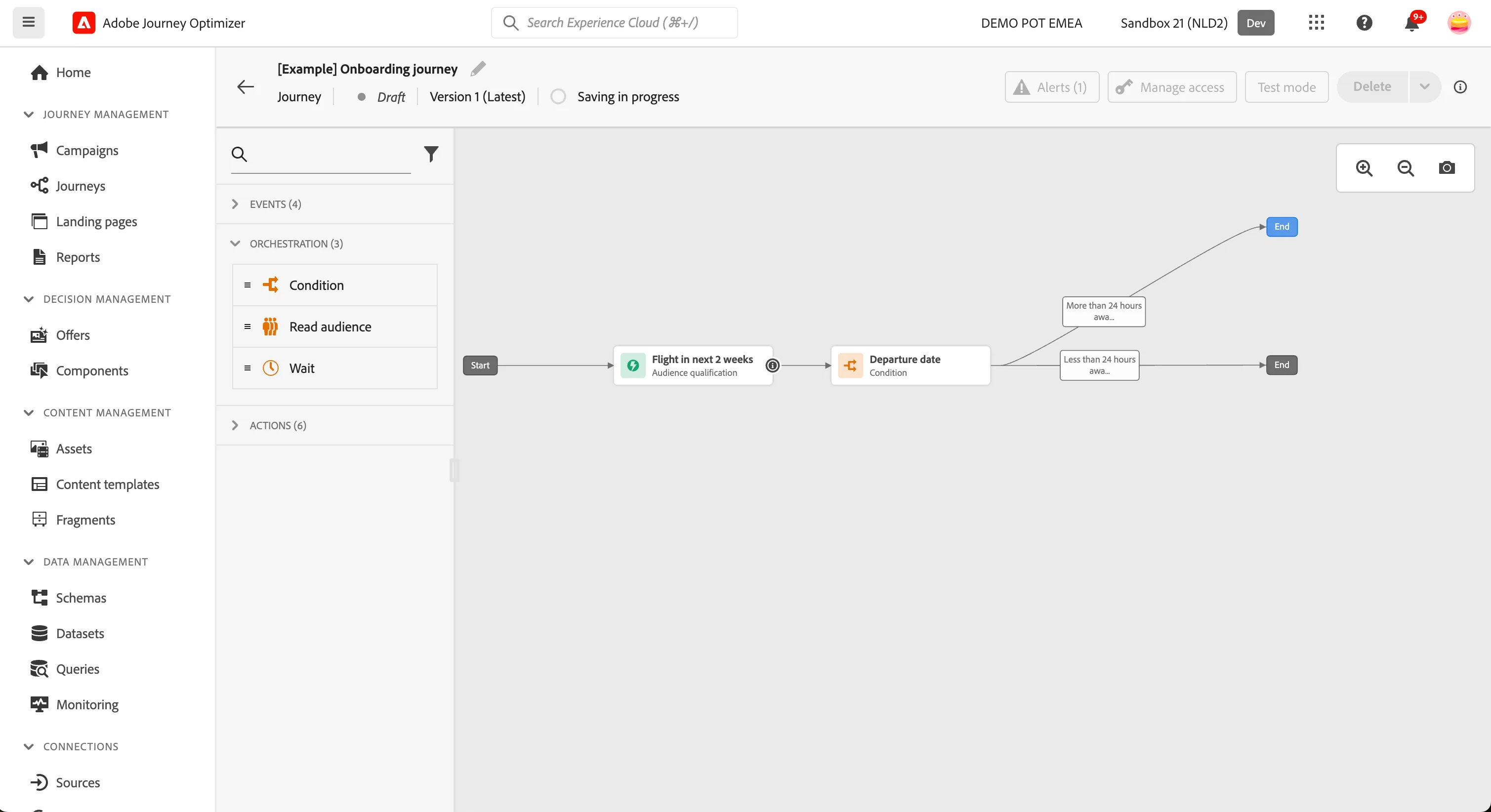This screenshot has width=1491, height=812.
Task: Click the Start node on canvas
Action: click(480, 365)
